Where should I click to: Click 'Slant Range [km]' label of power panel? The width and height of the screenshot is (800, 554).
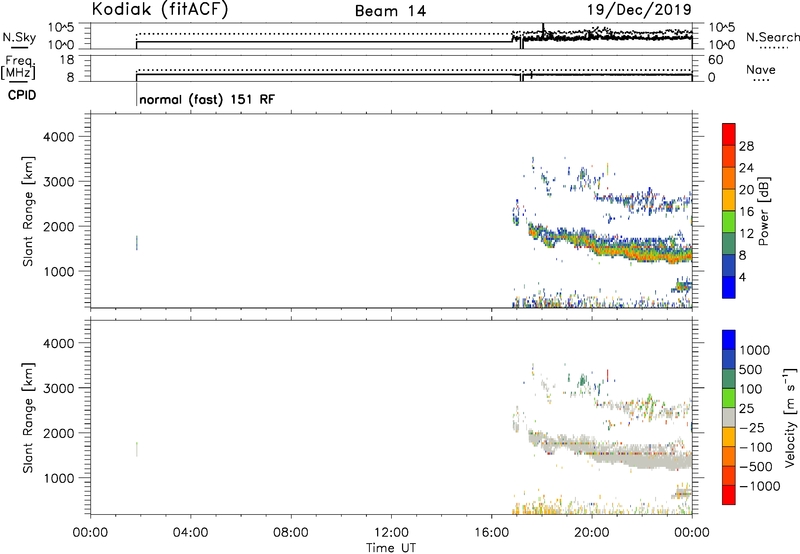tap(28, 211)
